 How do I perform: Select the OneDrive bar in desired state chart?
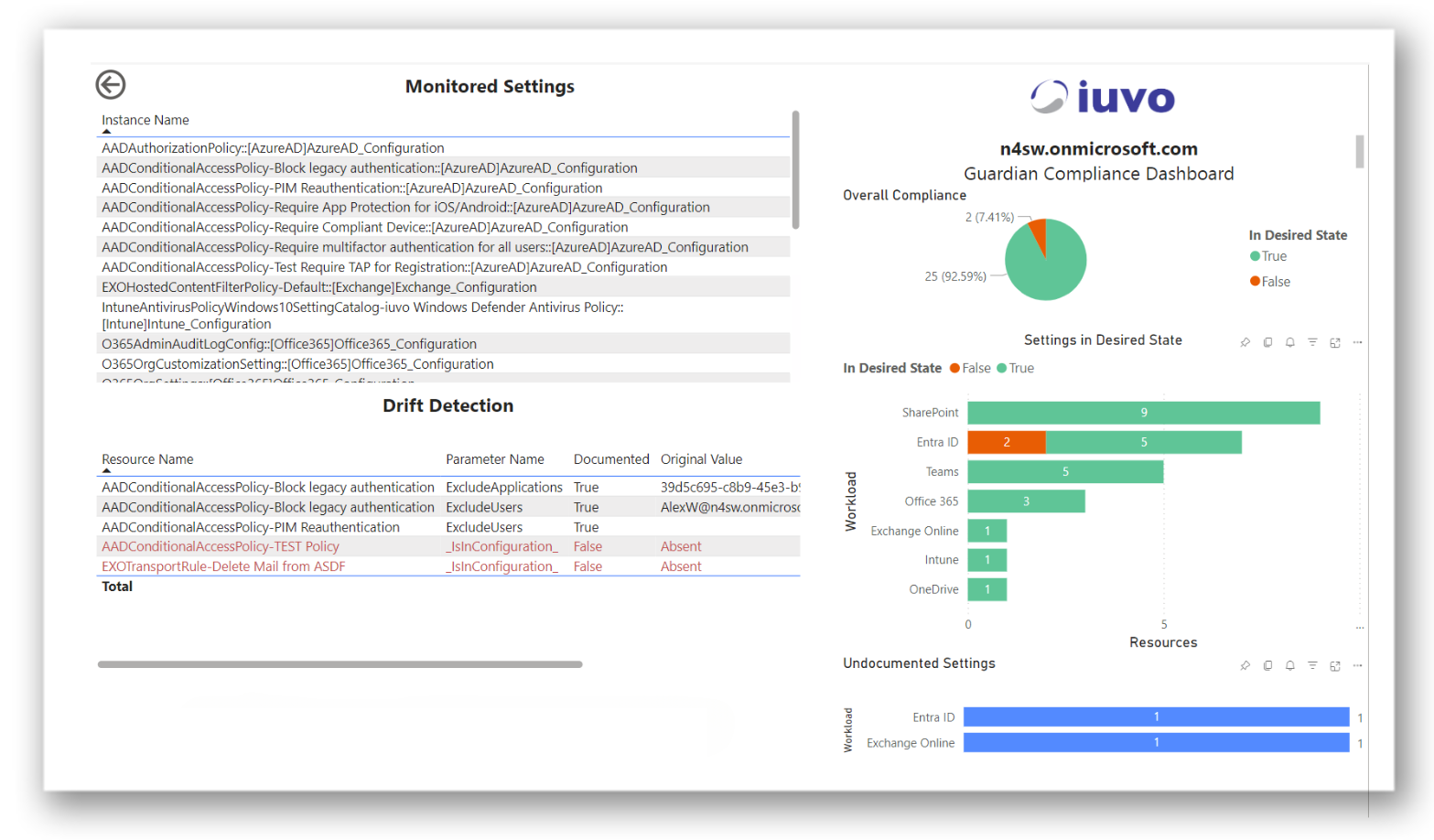[987, 589]
